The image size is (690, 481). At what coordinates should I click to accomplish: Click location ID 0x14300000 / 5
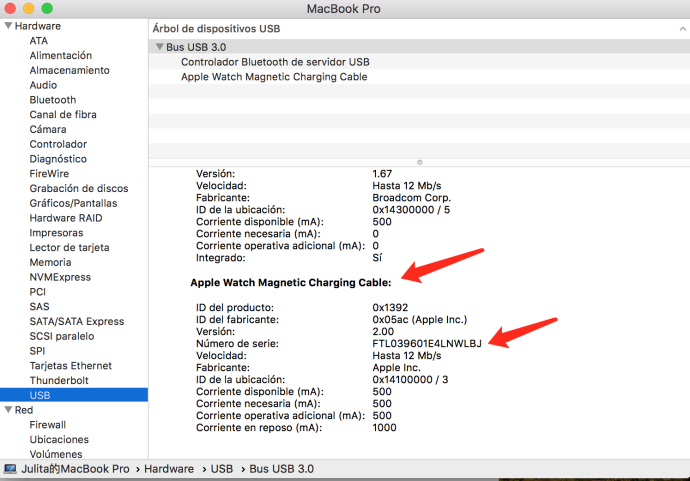[x=411, y=209]
